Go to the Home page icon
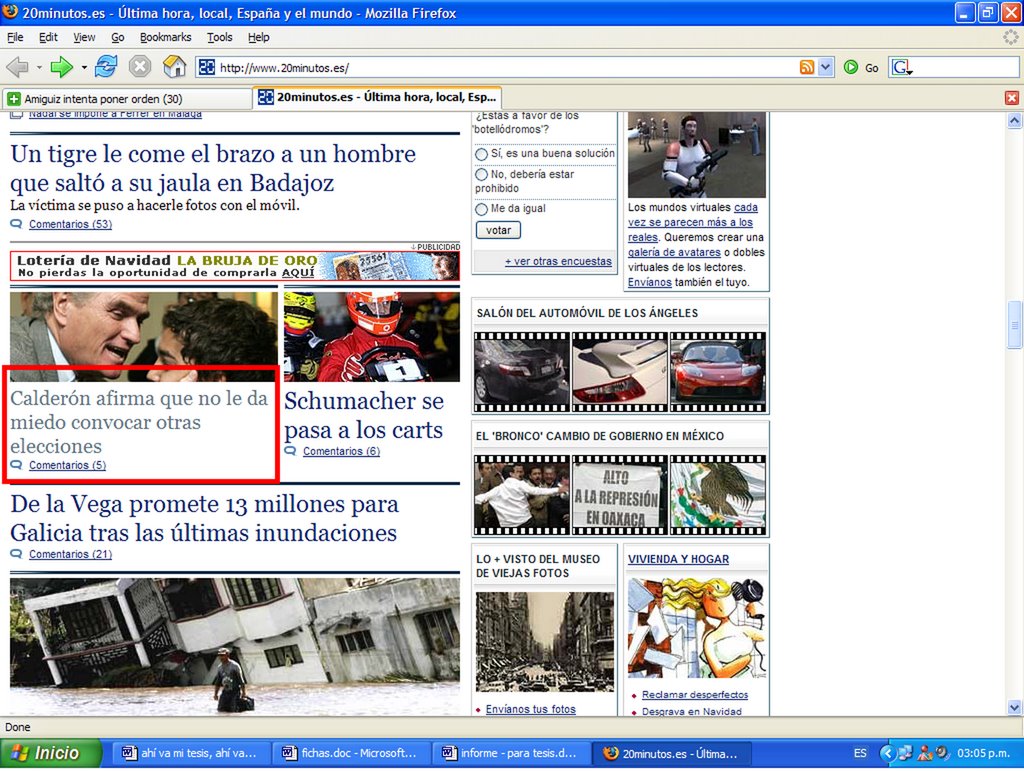The height and width of the screenshot is (771, 1024). click(x=174, y=67)
